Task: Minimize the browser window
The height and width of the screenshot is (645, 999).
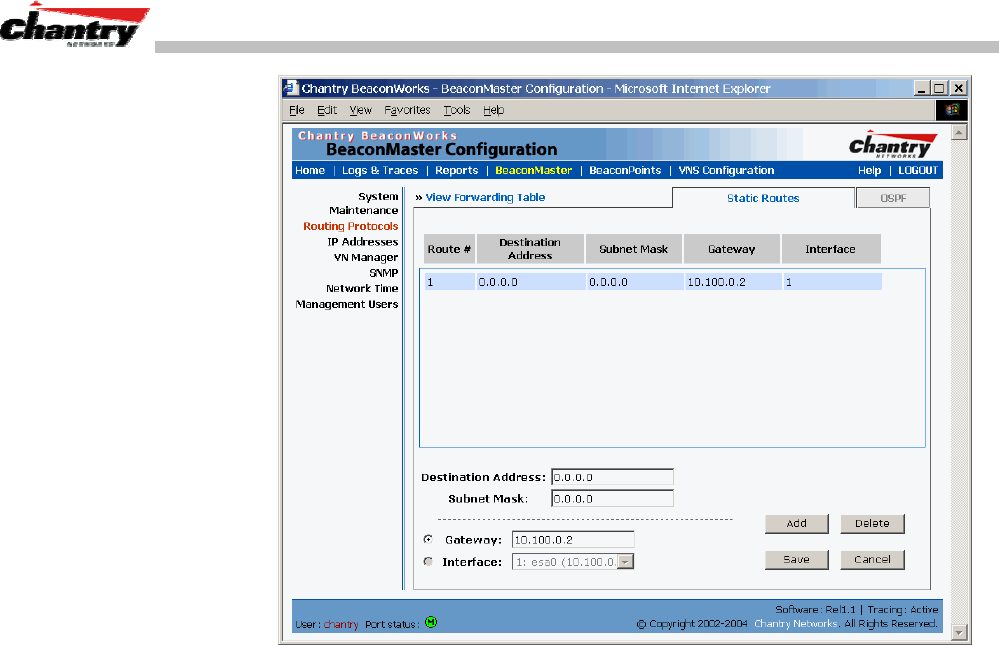Action: pos(921,88)
